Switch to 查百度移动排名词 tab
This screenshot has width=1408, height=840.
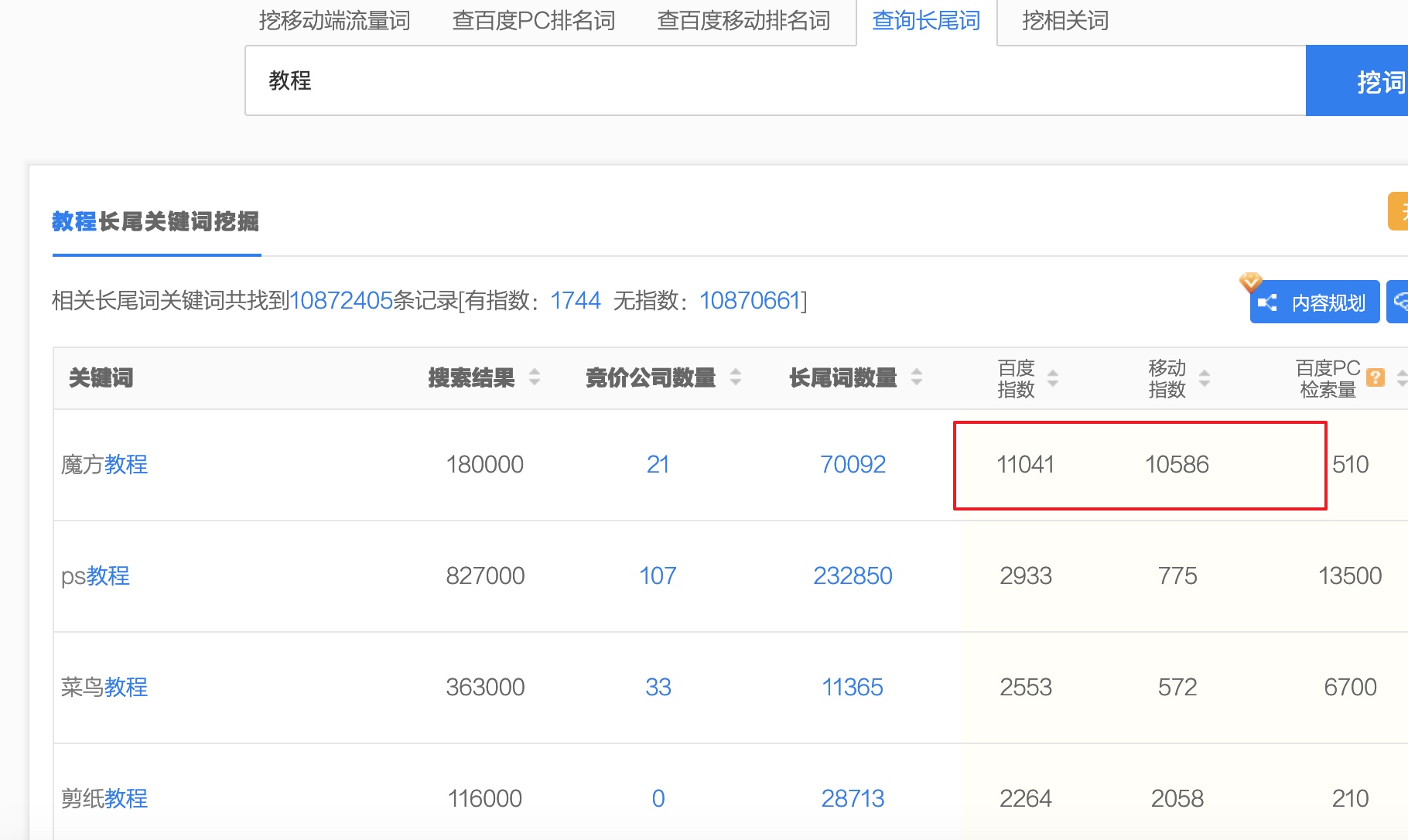point(743,21)
